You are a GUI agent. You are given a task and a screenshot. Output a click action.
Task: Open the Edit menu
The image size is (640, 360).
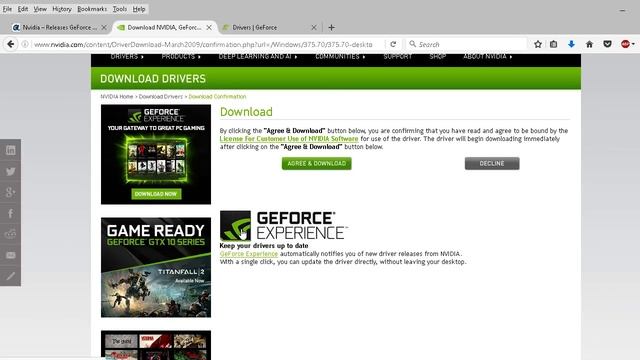click(23, 9)
